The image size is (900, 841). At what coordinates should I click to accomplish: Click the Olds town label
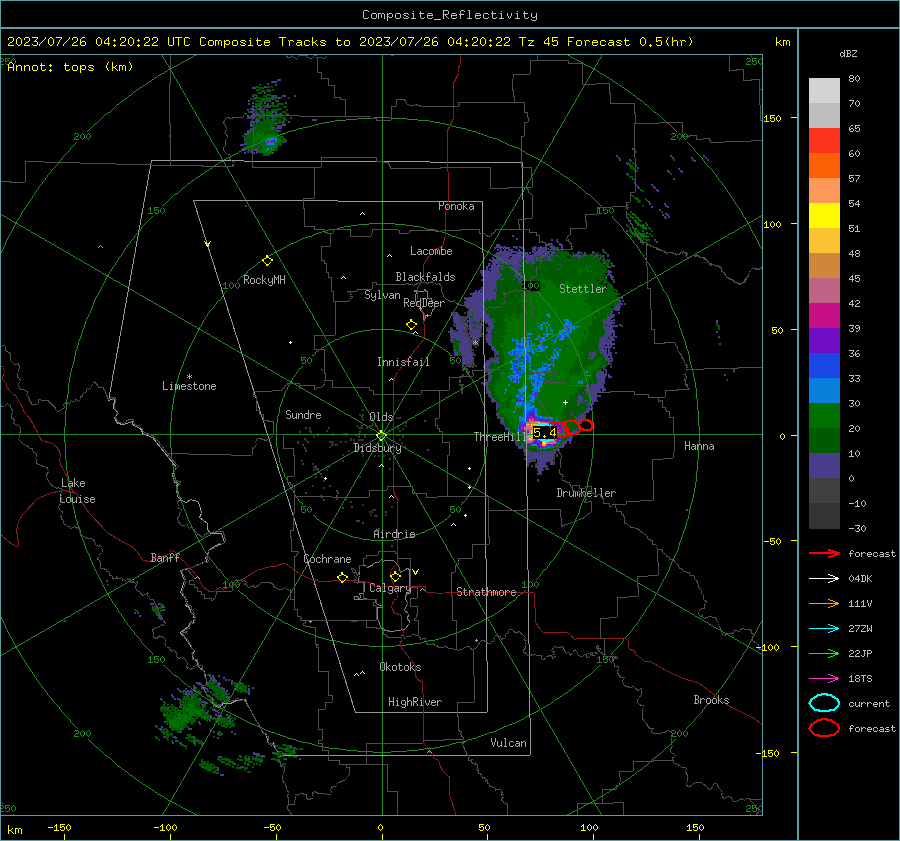pyautogui.click(x=381, y=417)
